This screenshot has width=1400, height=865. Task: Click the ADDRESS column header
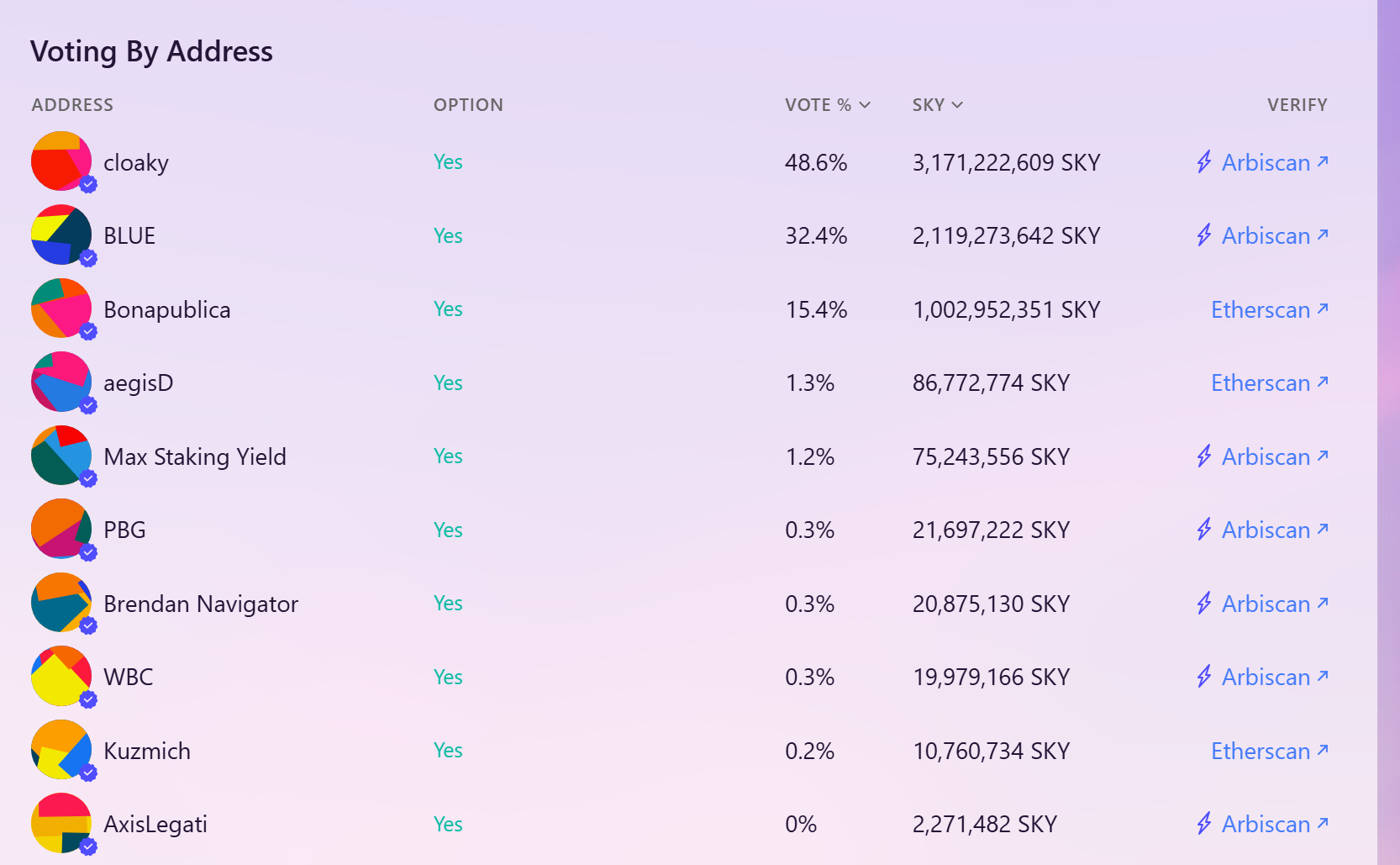[x=72, y=105]
